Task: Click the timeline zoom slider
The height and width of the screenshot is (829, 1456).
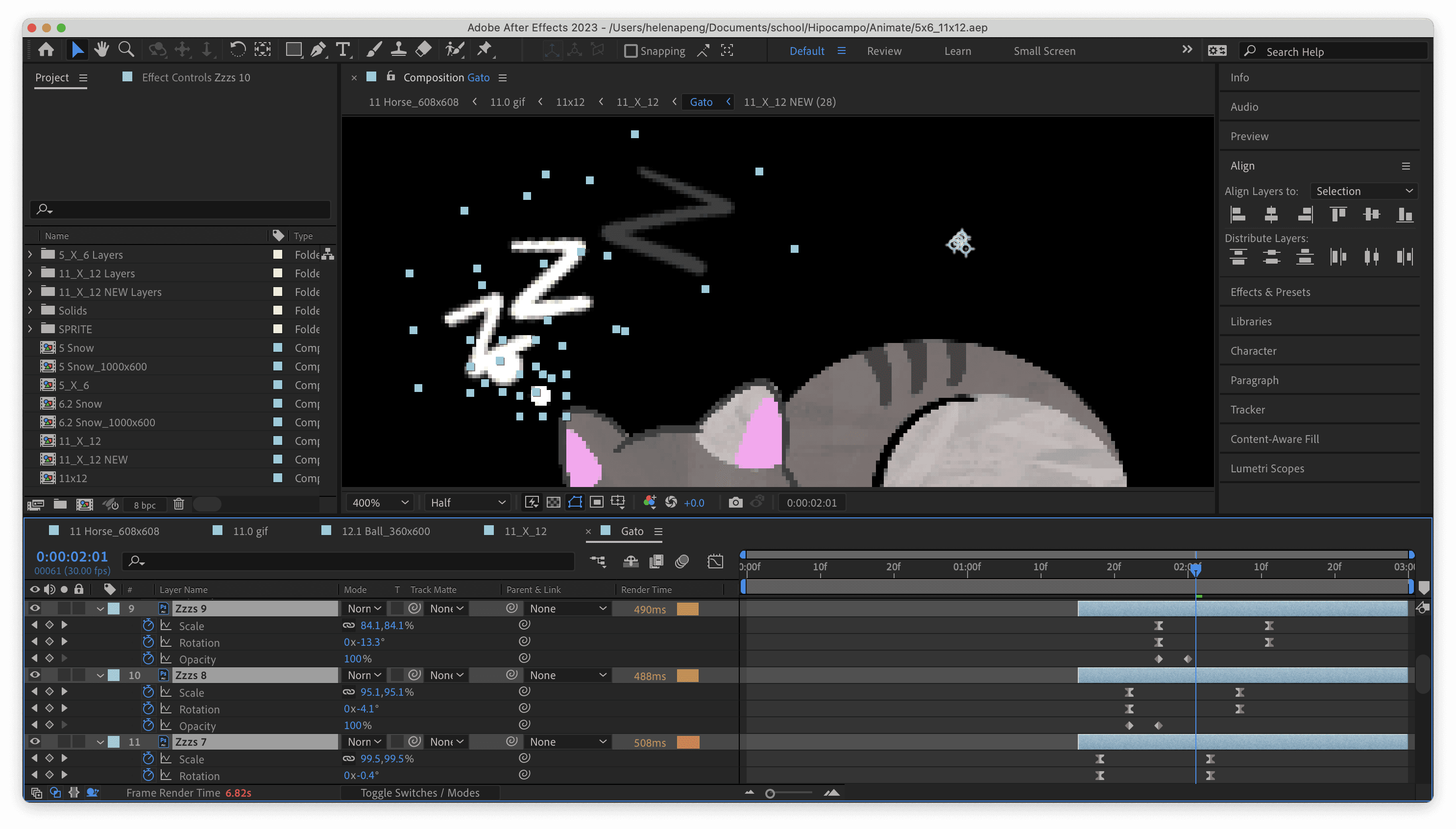Action: pos(770,793)
